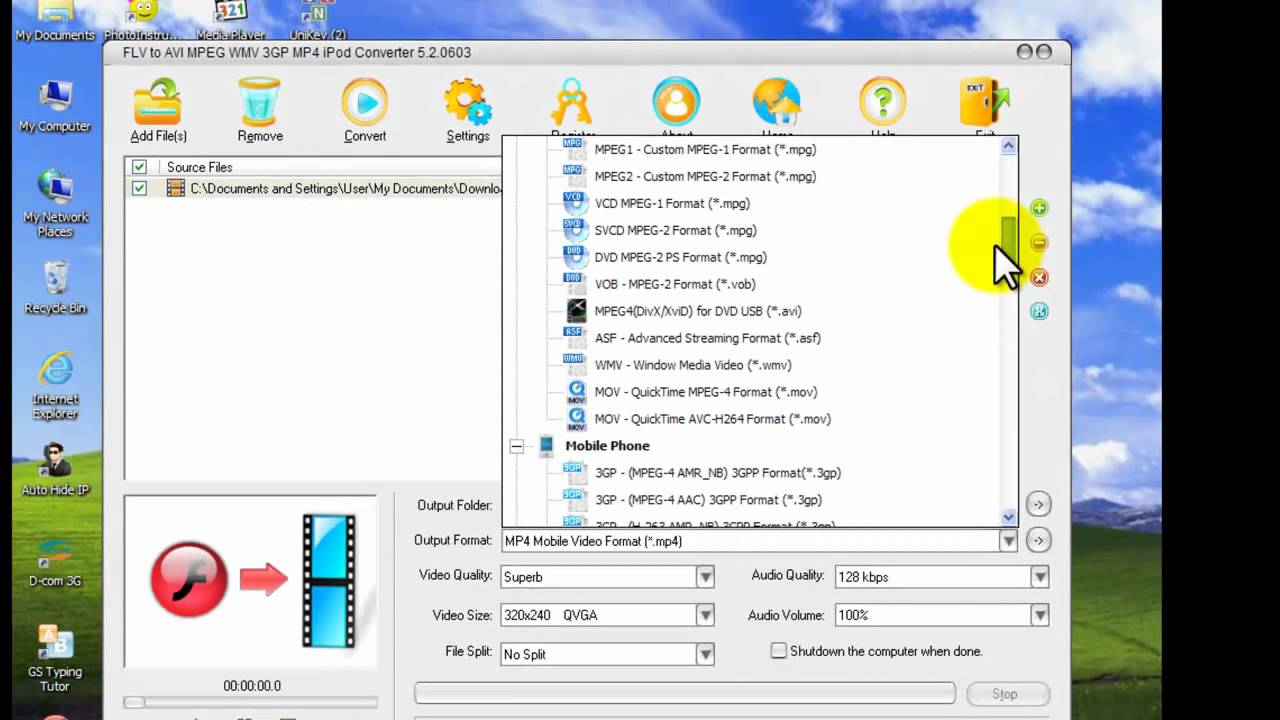Select MPEG2 - Custom MPEG-2 Format
Screen dimensions: 1280x720
705,176
